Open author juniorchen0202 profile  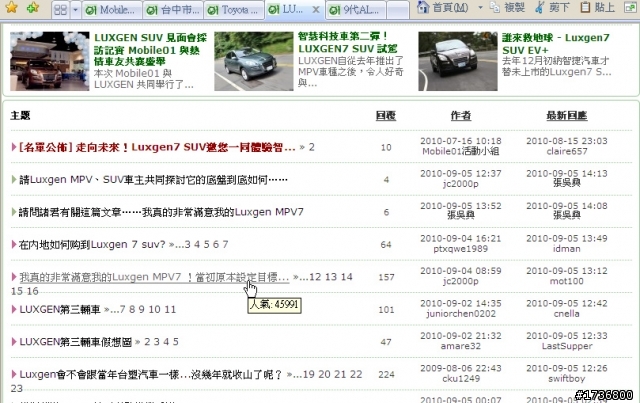461,314
